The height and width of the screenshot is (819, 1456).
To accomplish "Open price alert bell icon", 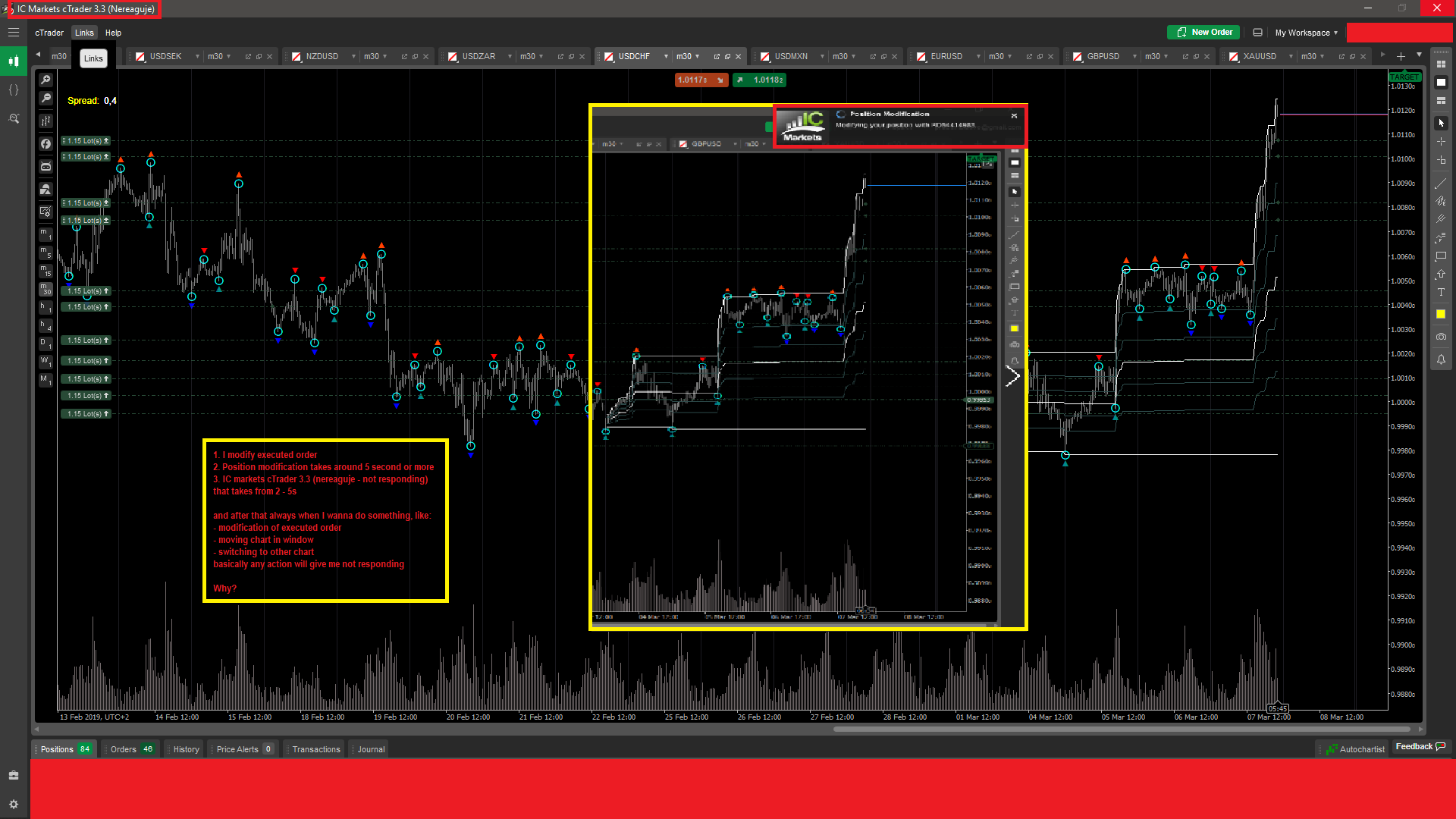I will point(1441,359).
